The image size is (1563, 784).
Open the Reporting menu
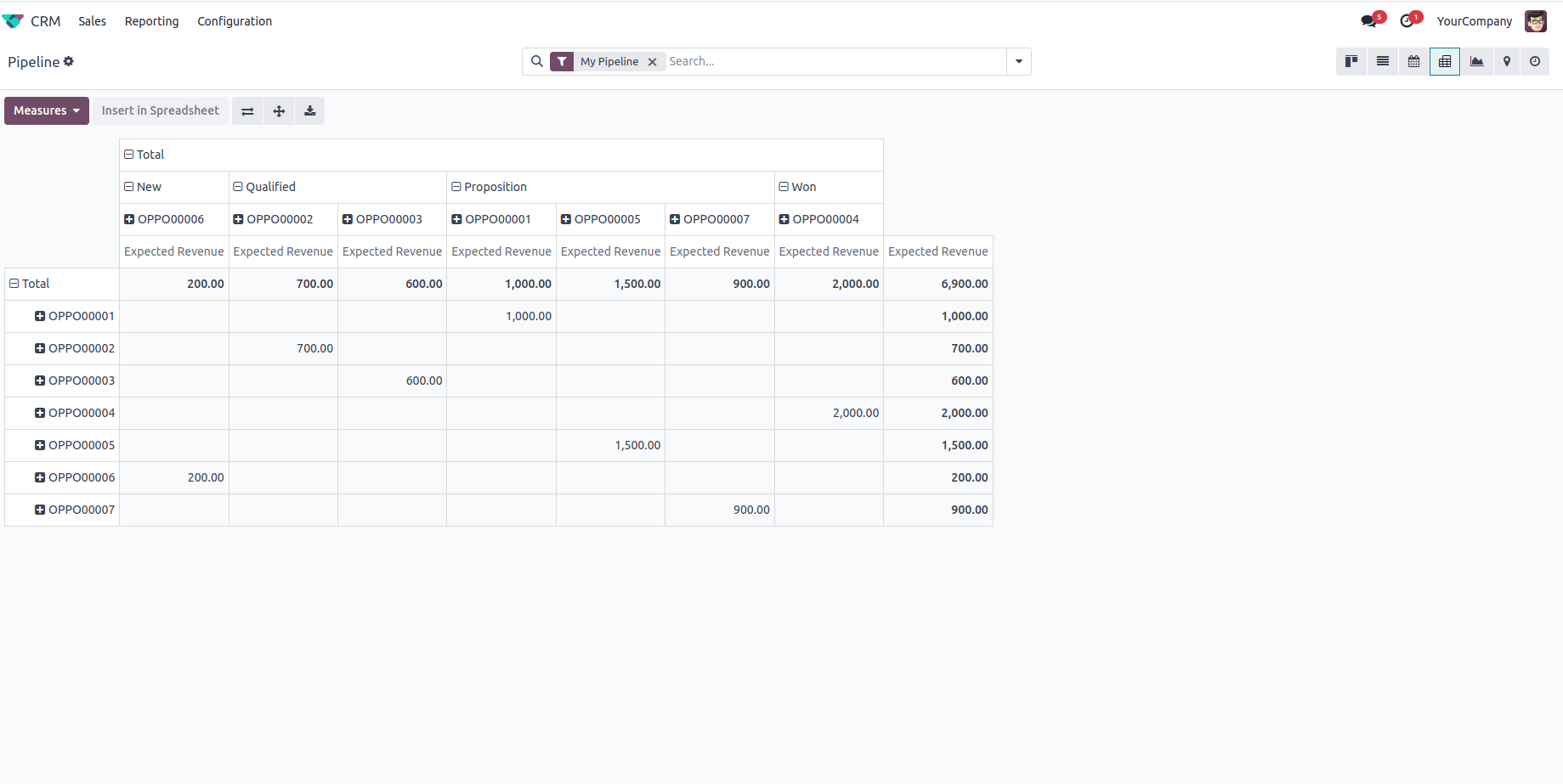tap(152, 21)
